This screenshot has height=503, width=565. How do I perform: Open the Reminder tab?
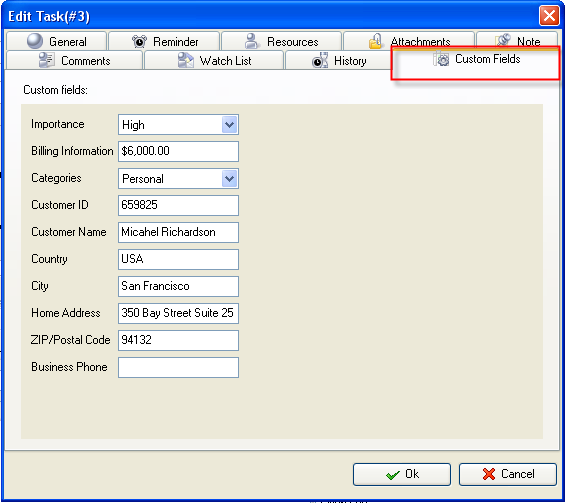(164, 41)
